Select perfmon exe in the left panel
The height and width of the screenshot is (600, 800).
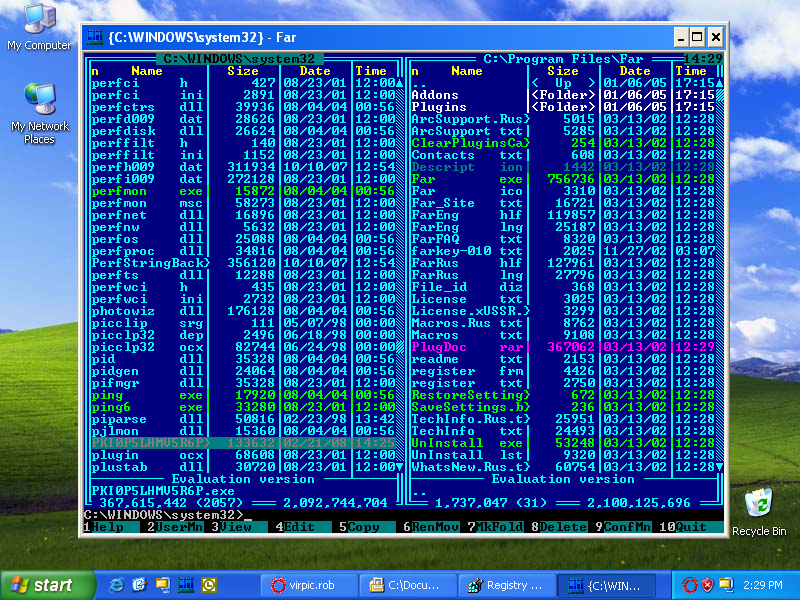click(243, 191)
